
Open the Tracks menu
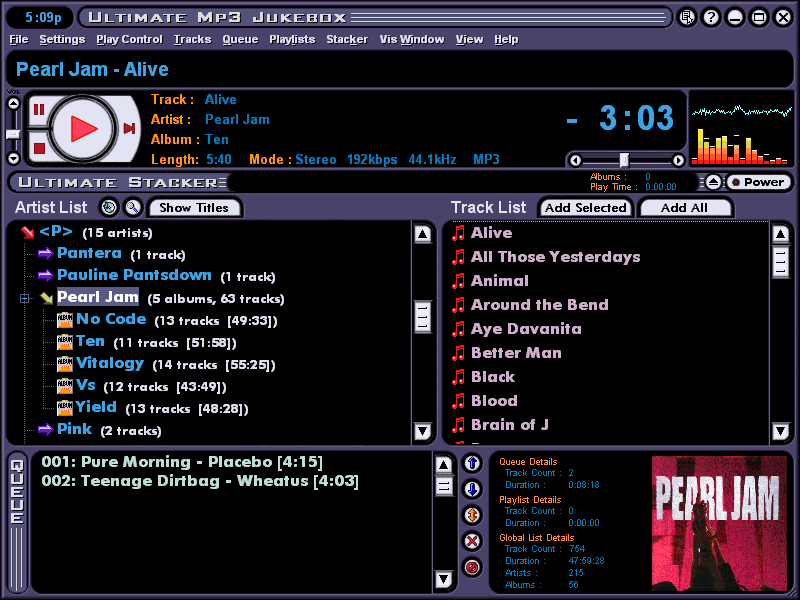(x=192, y=39)
